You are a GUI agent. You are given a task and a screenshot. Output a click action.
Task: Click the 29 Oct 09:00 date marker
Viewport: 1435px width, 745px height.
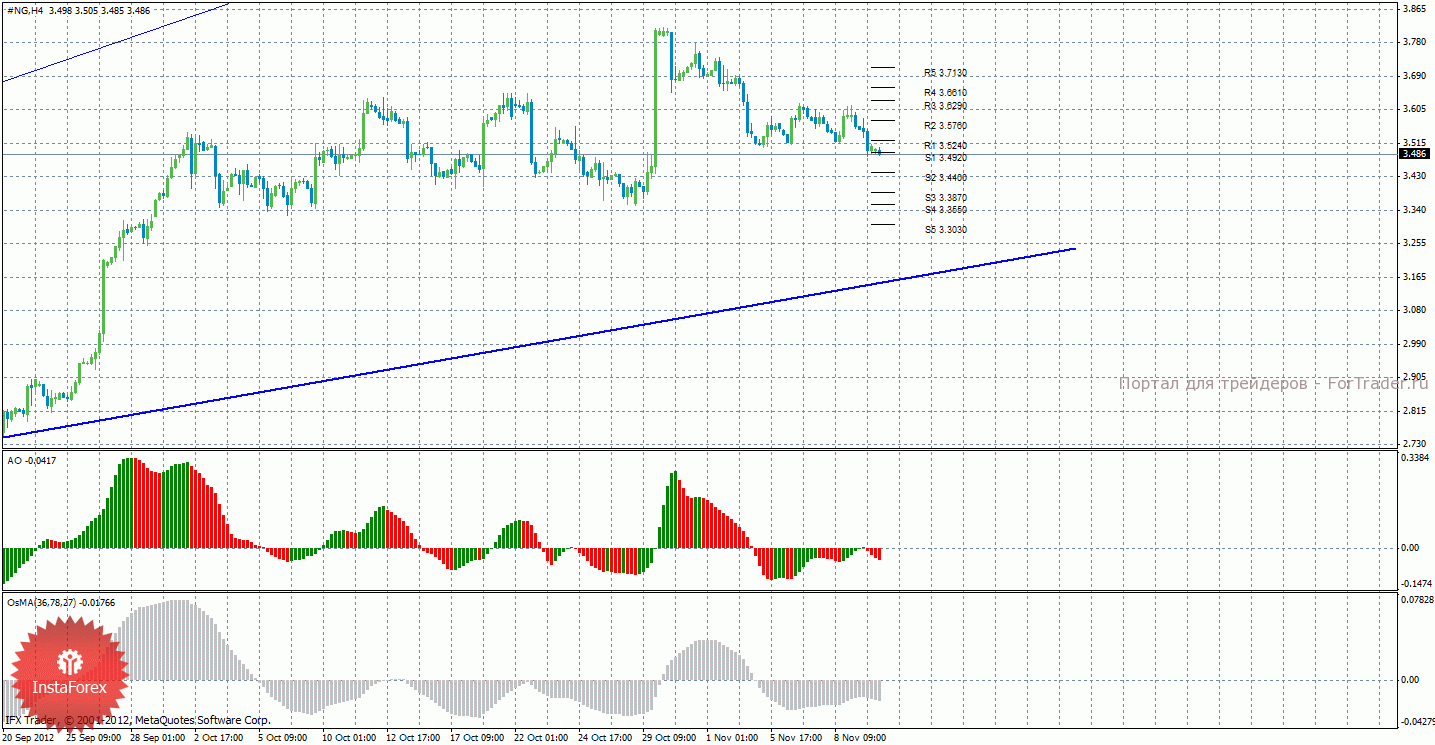tap(669, 738)
